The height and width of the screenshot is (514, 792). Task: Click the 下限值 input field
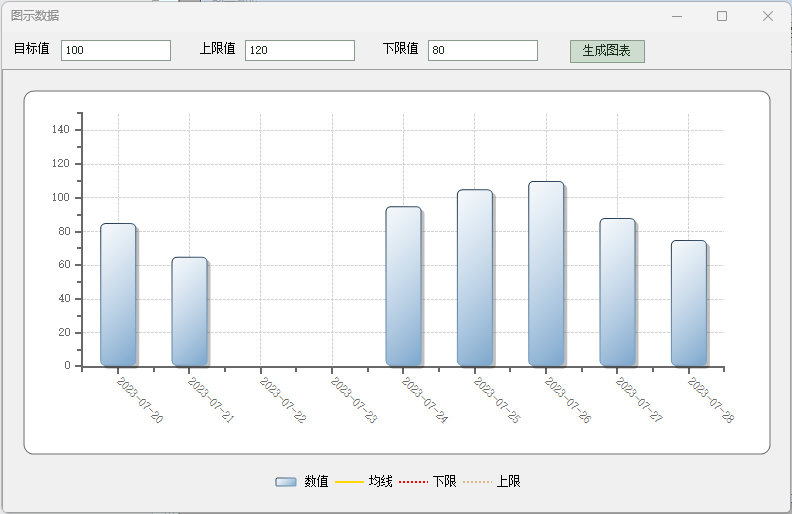[x=483, y=50]
